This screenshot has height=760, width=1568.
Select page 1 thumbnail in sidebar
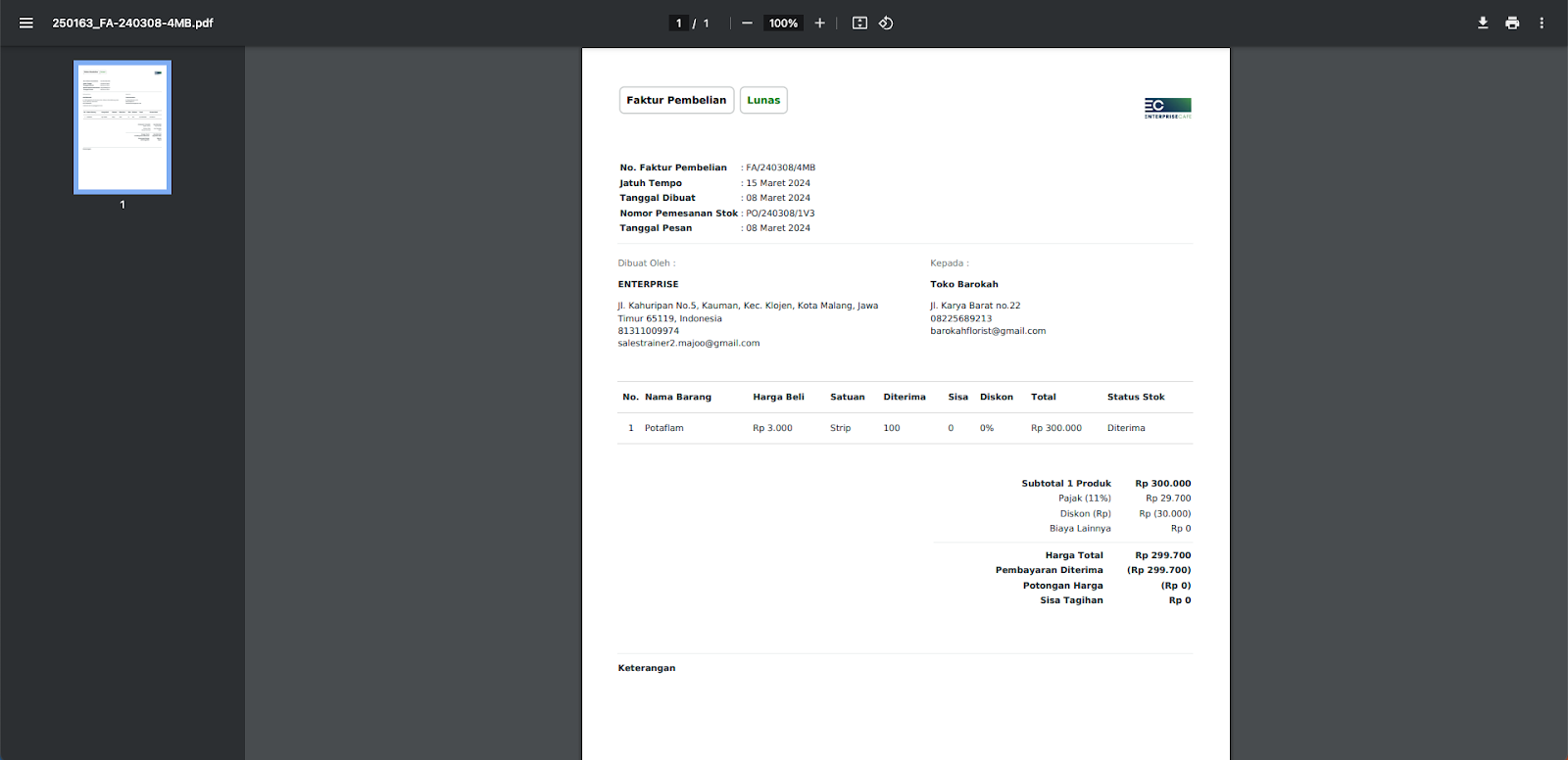tap(122, 127)
